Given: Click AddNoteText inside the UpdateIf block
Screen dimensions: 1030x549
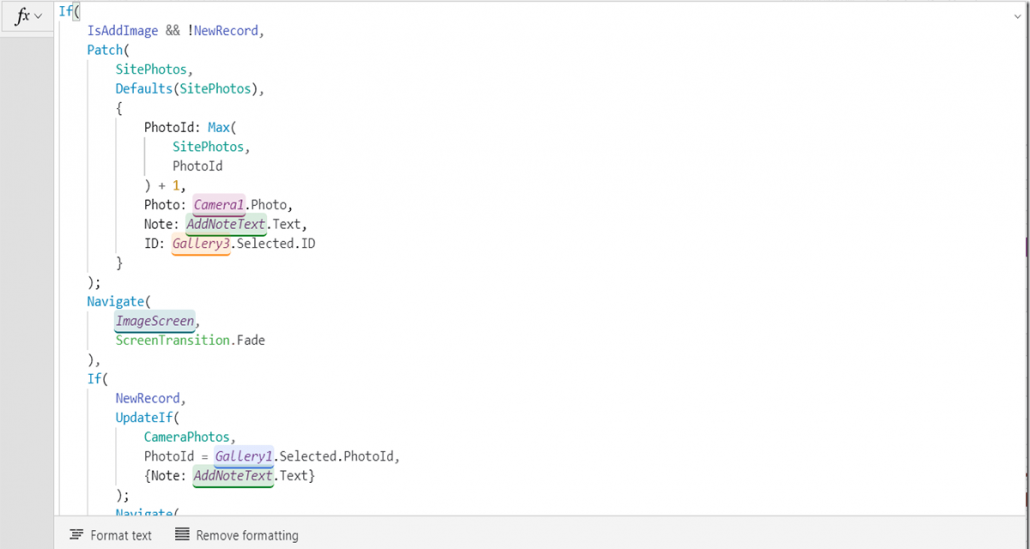Looking at the screenshot, I should (233, 475).
